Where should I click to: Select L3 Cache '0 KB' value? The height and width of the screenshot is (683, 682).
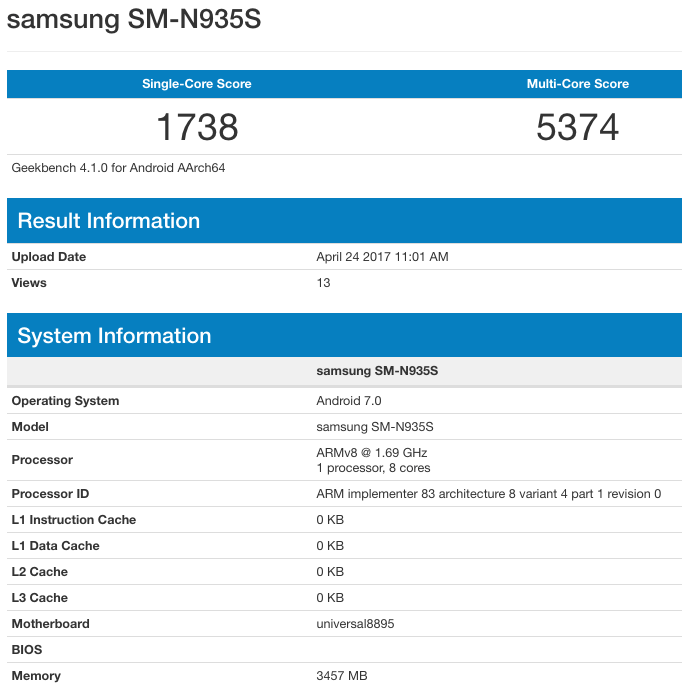(x=330, y=598)
